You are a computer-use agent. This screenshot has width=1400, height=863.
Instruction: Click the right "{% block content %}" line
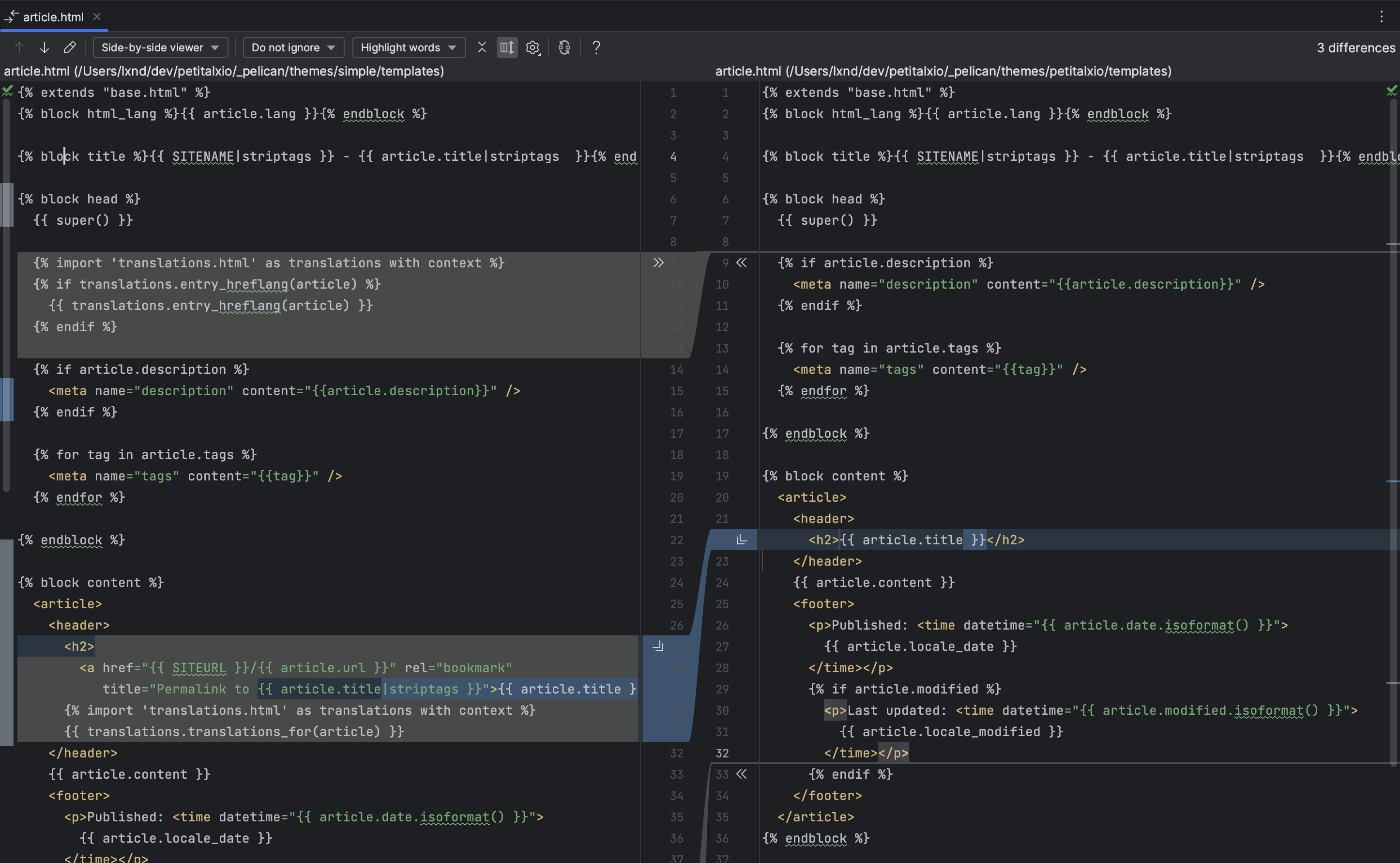(x=835, y=476)
